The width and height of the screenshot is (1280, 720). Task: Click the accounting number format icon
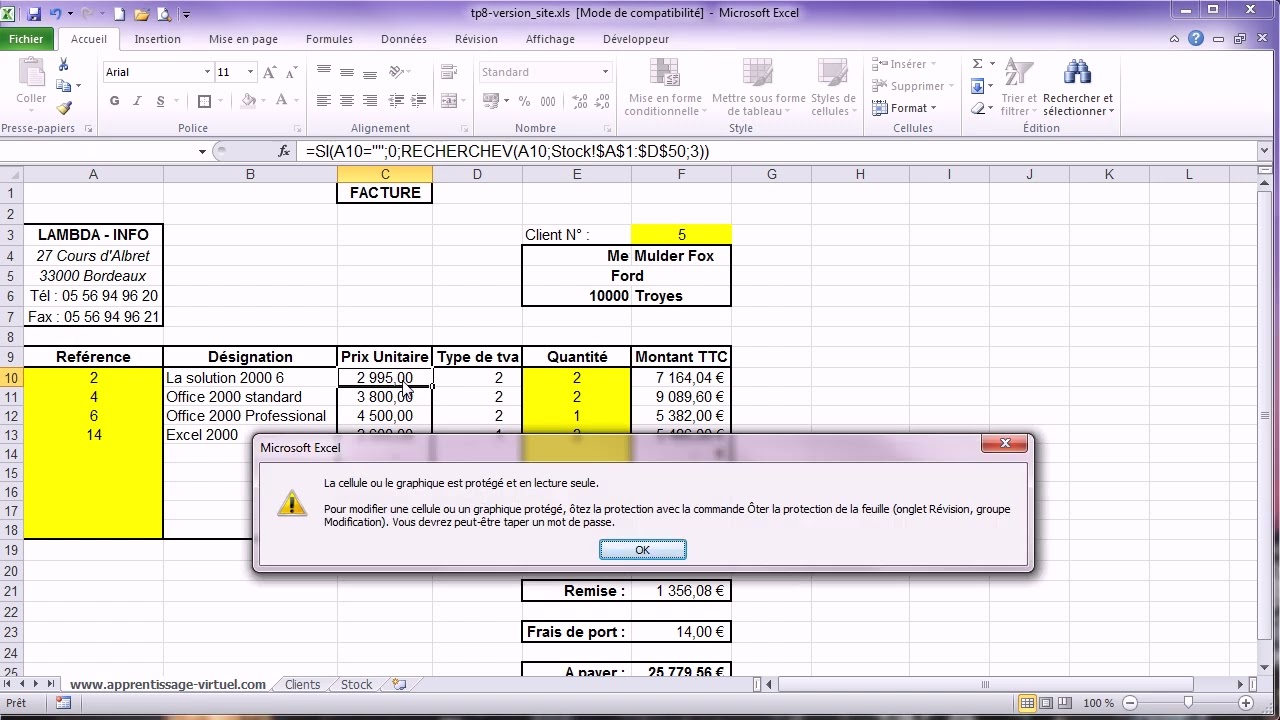tap(491, 101)
